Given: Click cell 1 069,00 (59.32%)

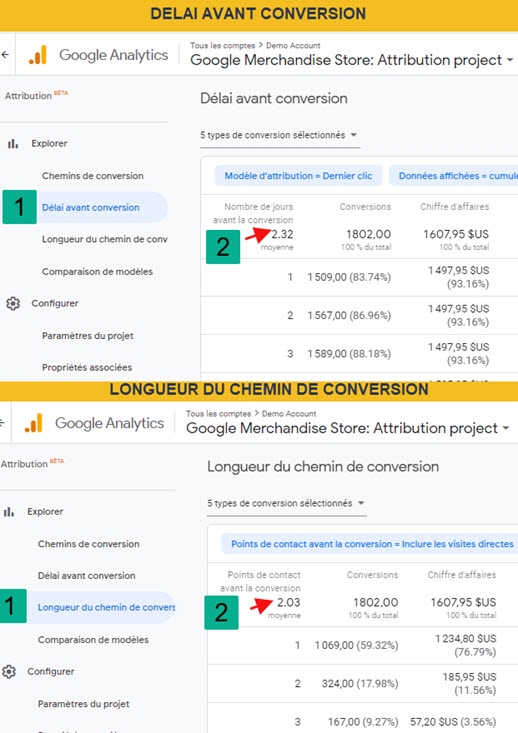Looking at the screenshot, I should click(x=356, y=646).
